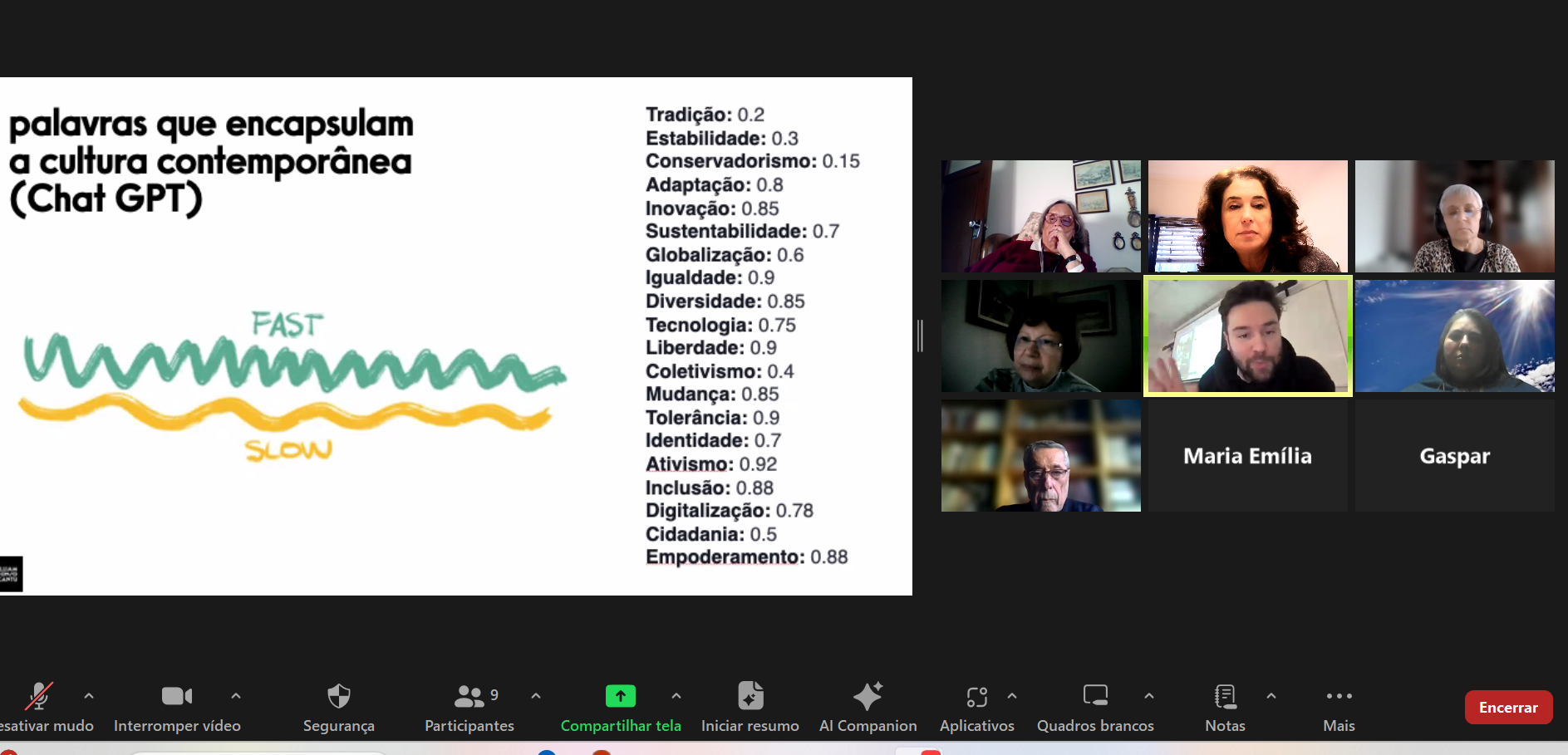The height and width of the screenshot is (755, 1568).
Task: Open the Participantes panel
Action: [469, 696]
